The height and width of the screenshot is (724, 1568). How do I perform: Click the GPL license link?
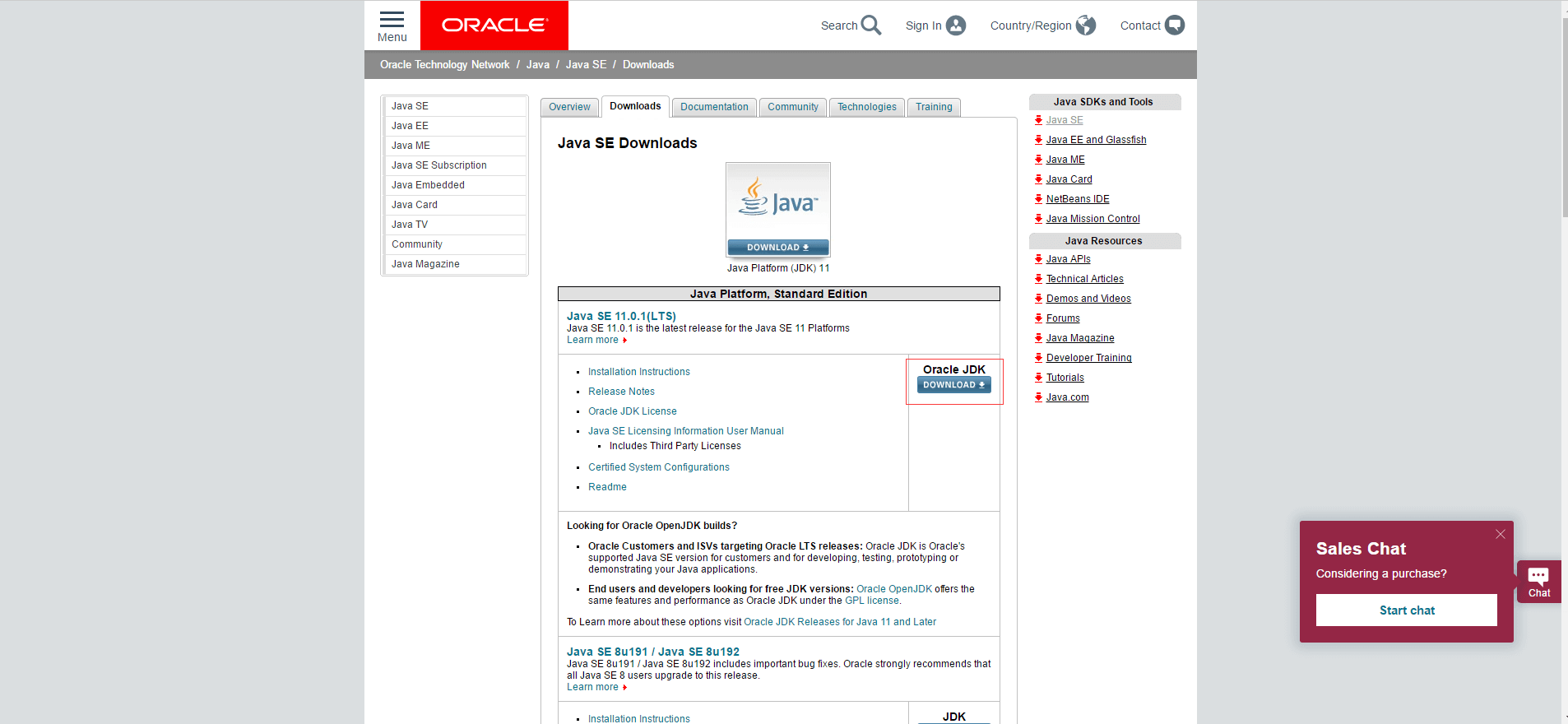[872, 601]
